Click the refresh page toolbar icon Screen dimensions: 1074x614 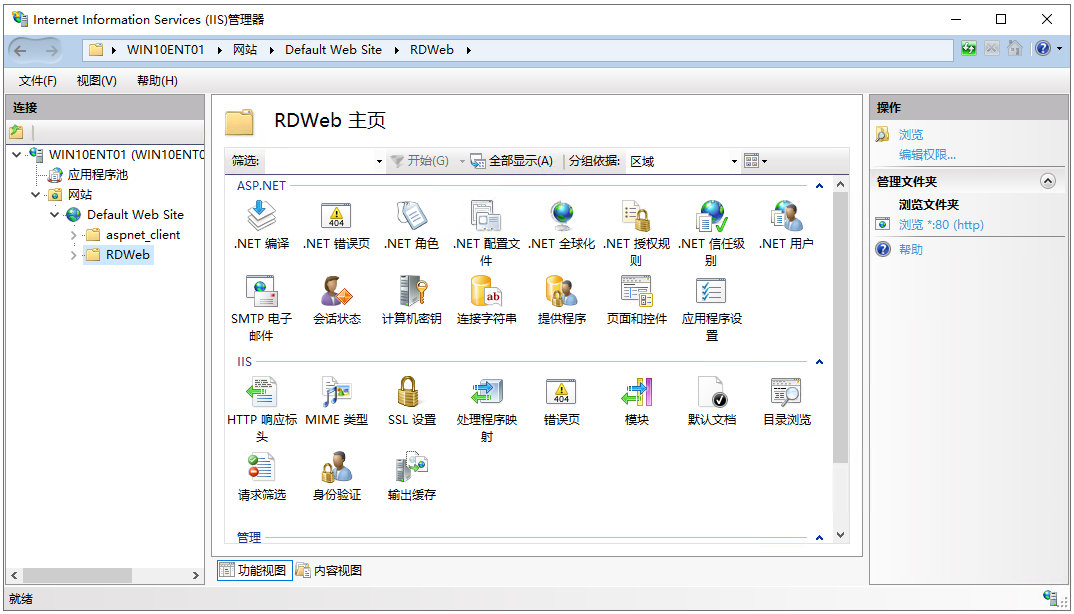click(969, 49)
